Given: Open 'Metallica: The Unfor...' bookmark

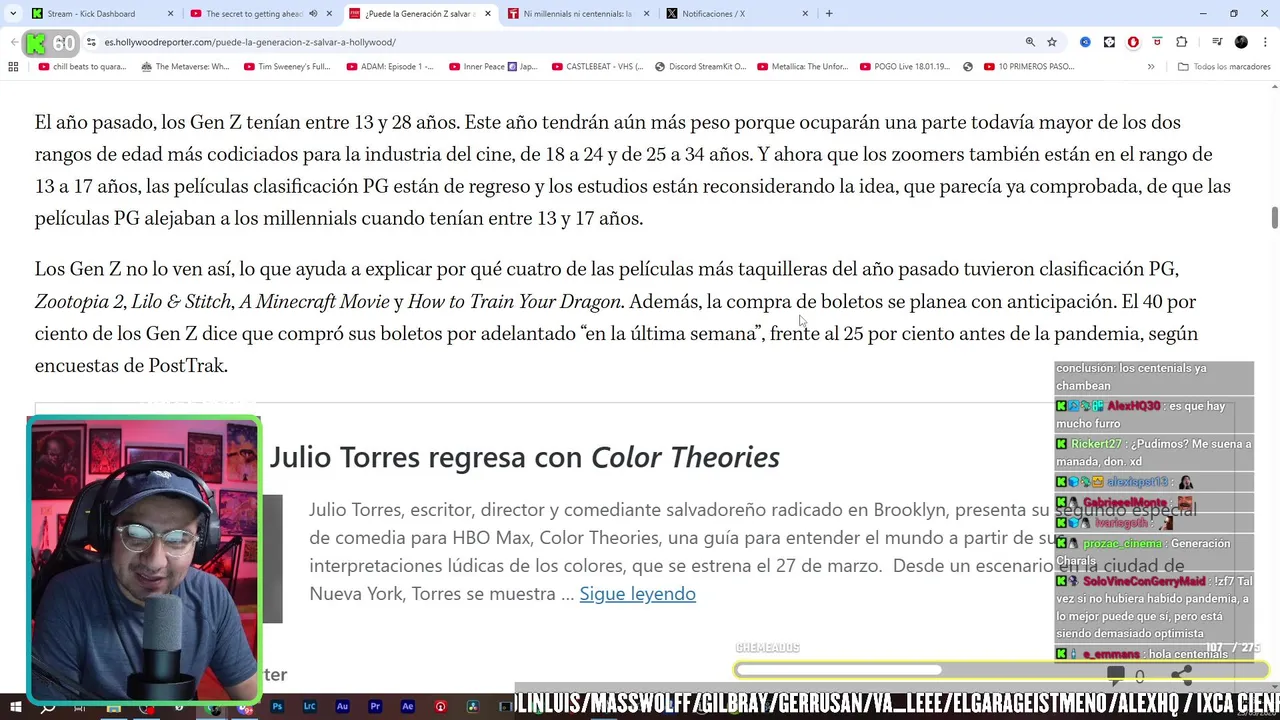Looking at the screenshot, I should 803,67.
